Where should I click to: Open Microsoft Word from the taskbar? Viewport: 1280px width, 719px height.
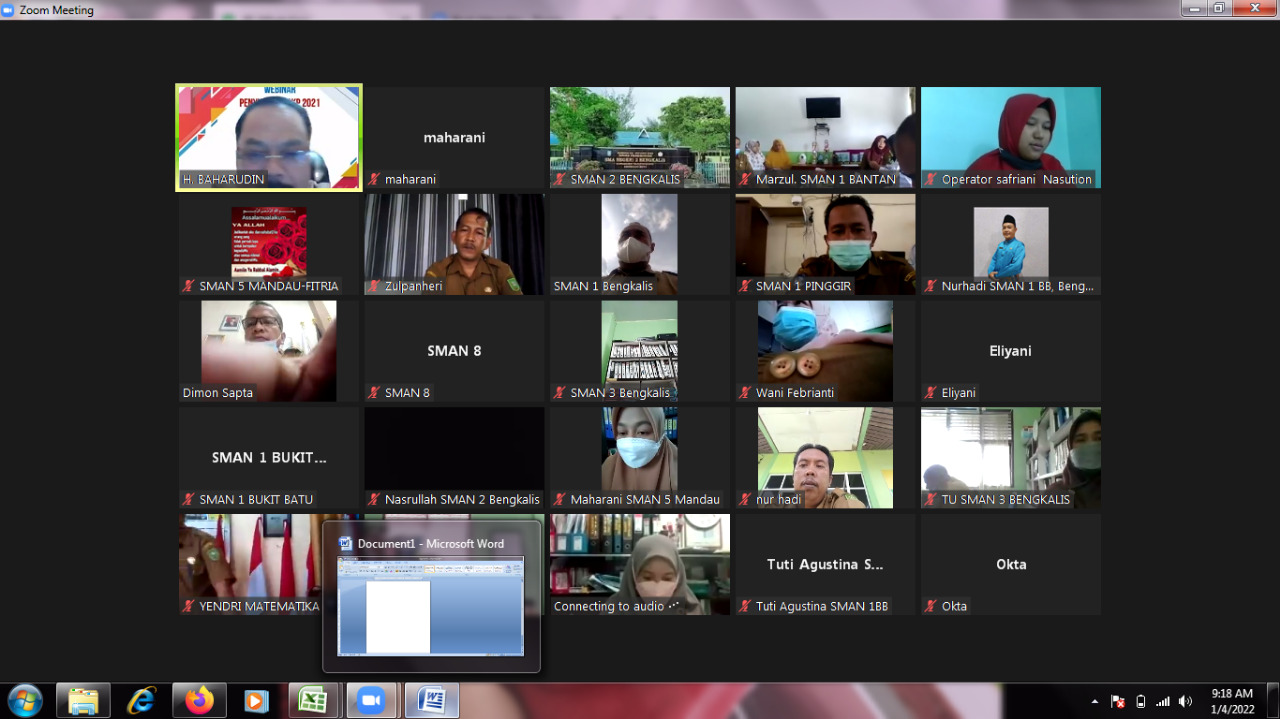tap(432, 701)
